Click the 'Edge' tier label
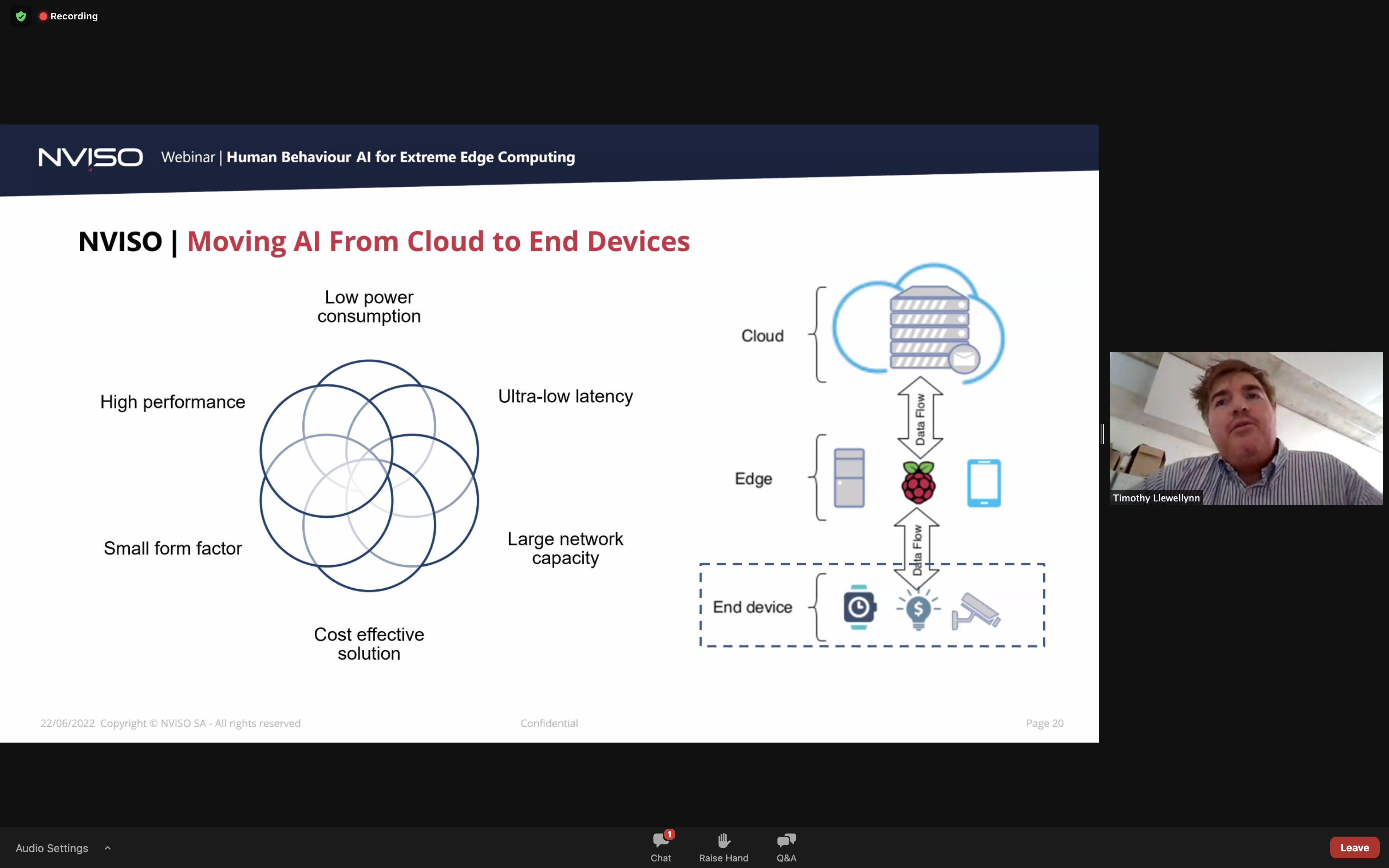Viewport: 1389px width, 868px height. [x=753, y=479]
